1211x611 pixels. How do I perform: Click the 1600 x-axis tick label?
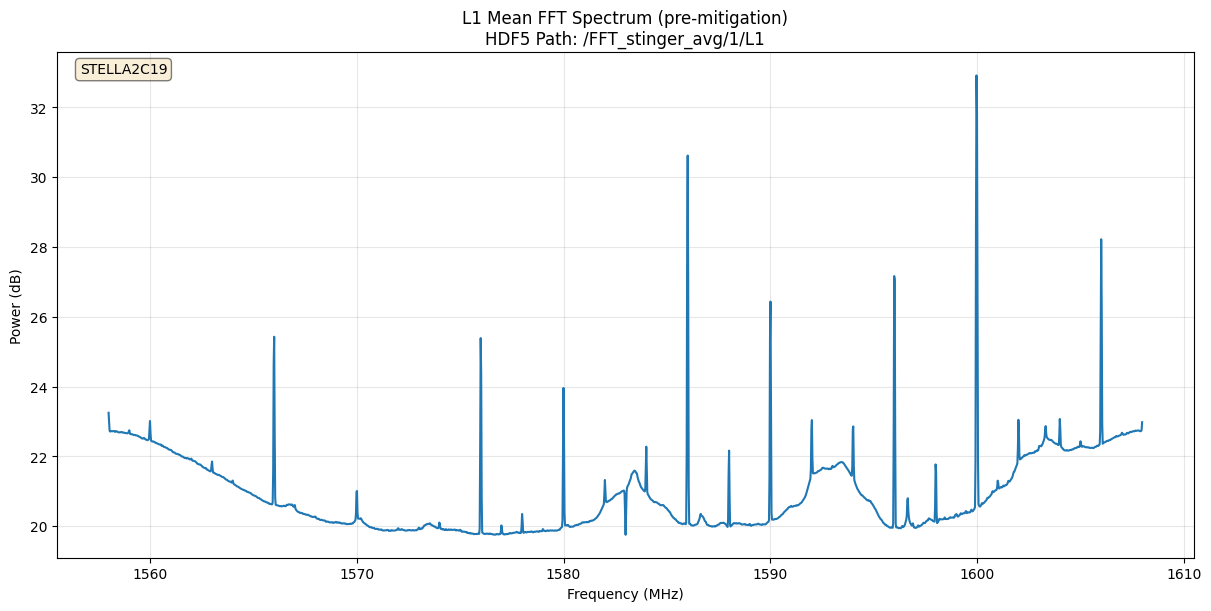pos(977,574)
